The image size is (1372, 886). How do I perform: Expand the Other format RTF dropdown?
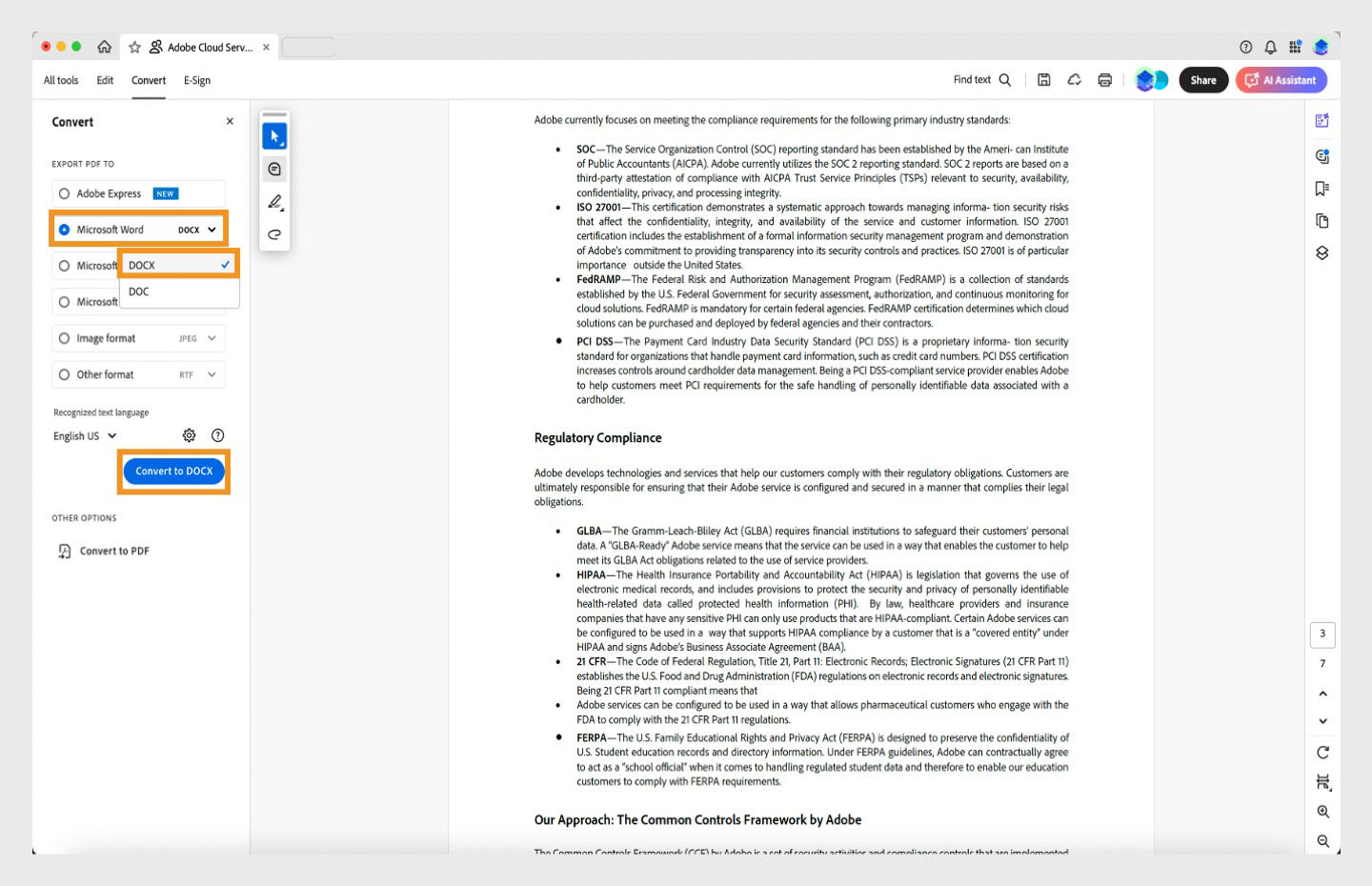198,374
